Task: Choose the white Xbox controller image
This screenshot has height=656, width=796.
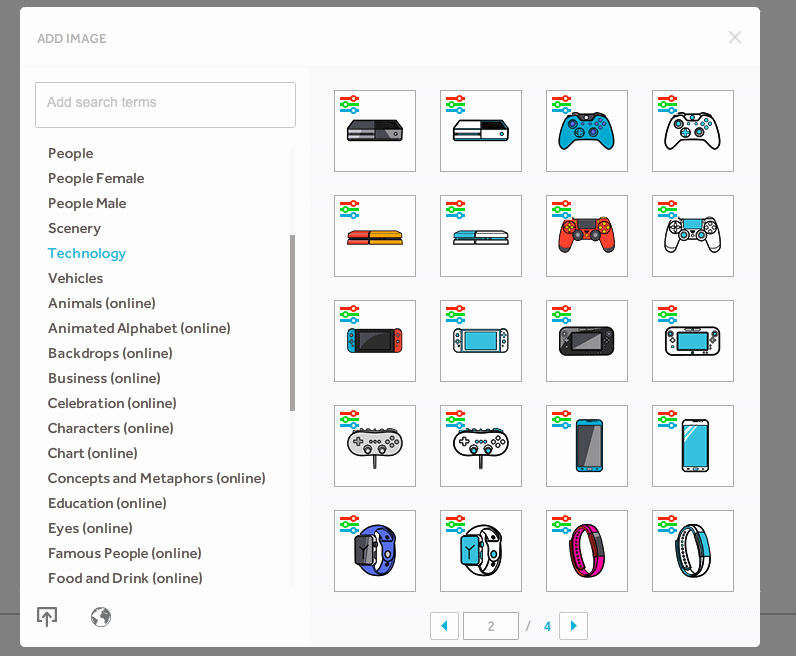Action: click(x=693, y=131)
